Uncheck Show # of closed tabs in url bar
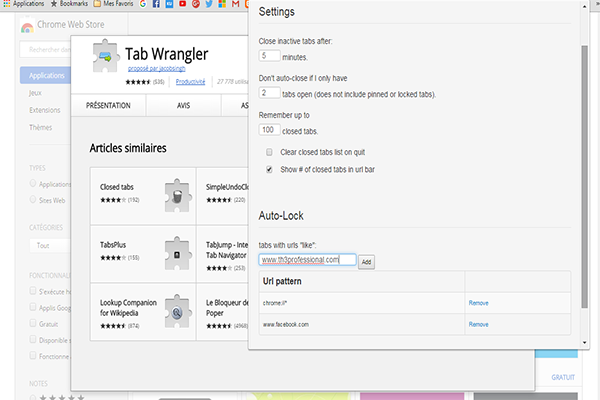This screenshot has width=600, height=400. (x=269, y=170)
